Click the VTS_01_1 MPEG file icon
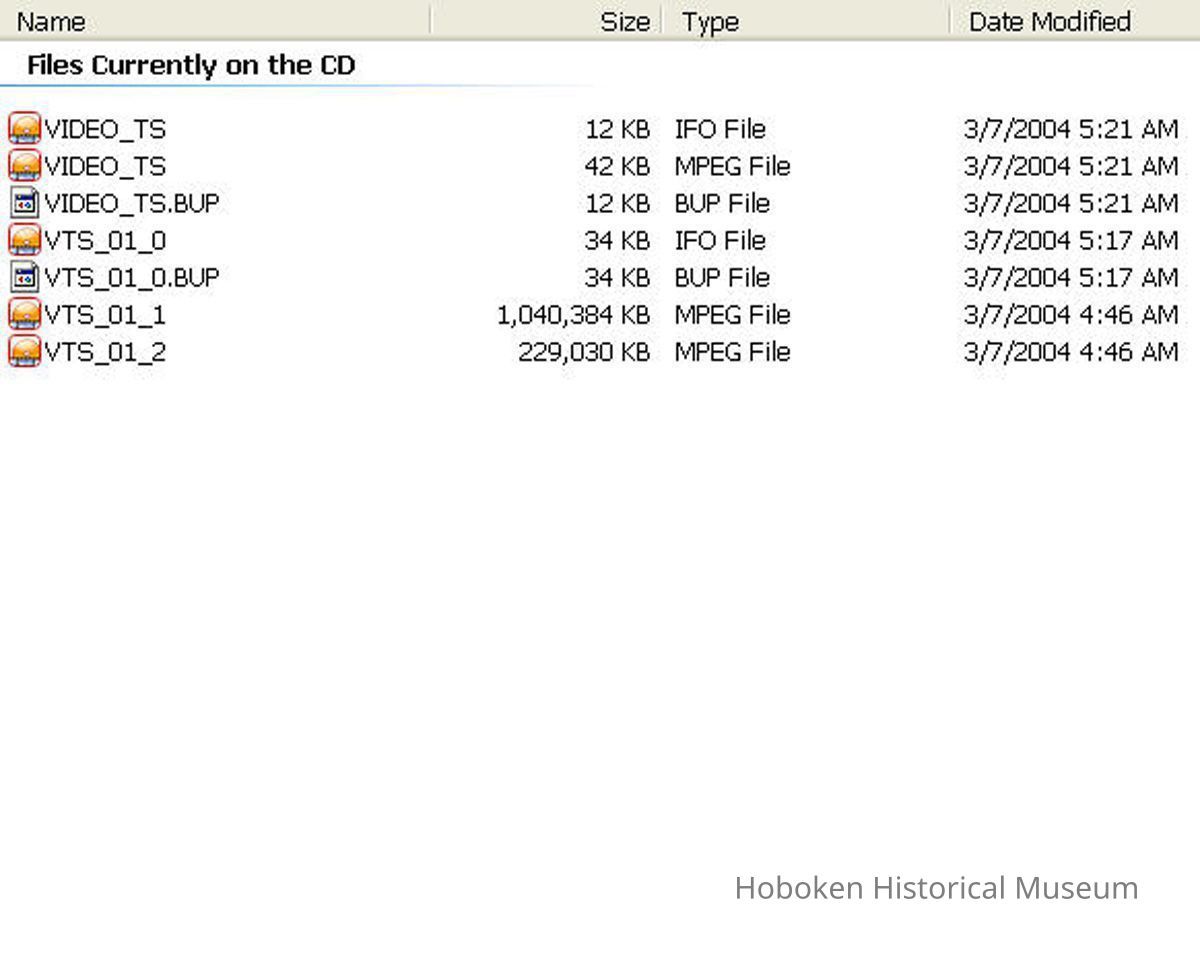This screenshot has width=1200, height=953. click(24, 314)
